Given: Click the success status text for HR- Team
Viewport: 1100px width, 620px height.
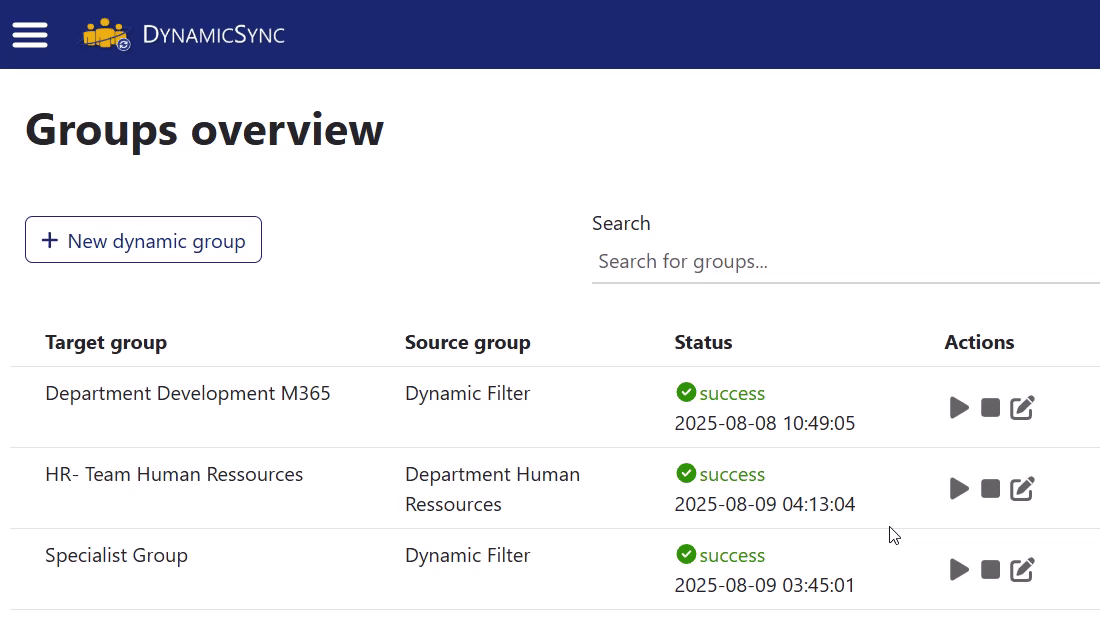Looking at the screenshot, I should point(733,473).
